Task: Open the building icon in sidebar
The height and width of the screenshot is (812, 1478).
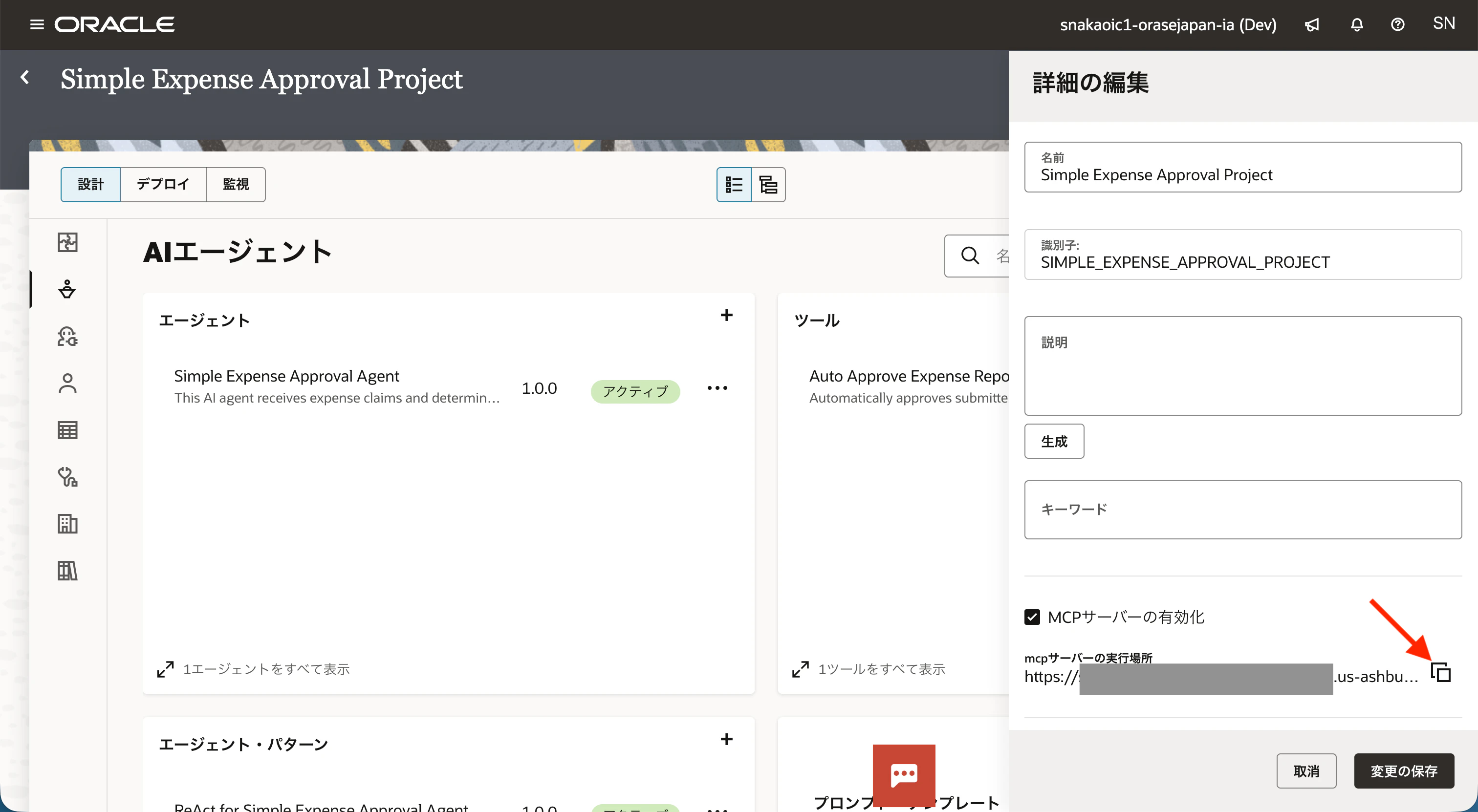Action: pos(68,524)
